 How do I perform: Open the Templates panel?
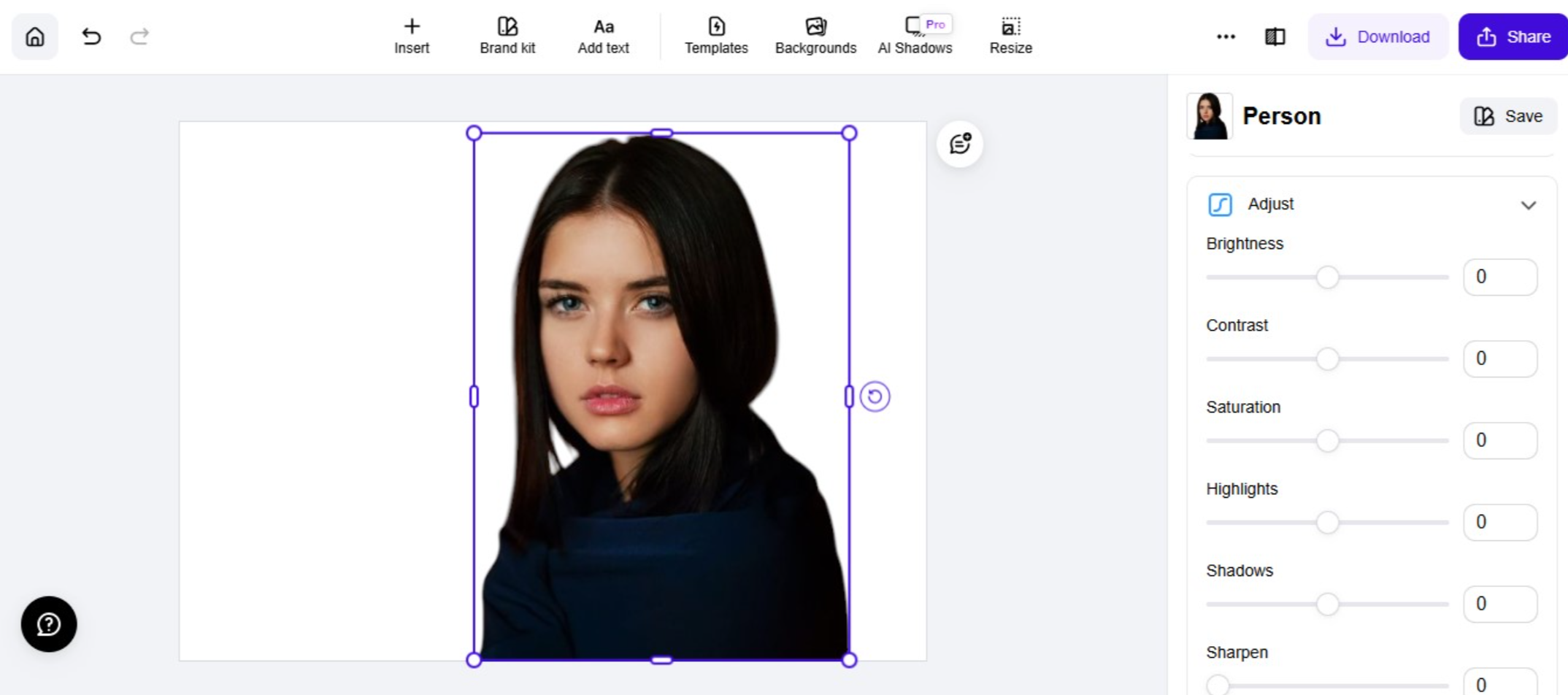716,35
